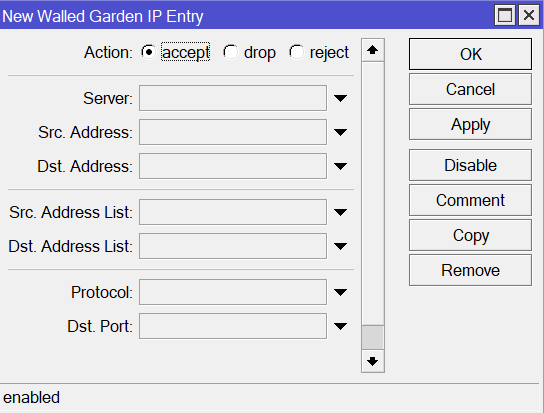Add a Comment to the entry
The height and width of the screenshot is (413, 544).
point(470,200)
